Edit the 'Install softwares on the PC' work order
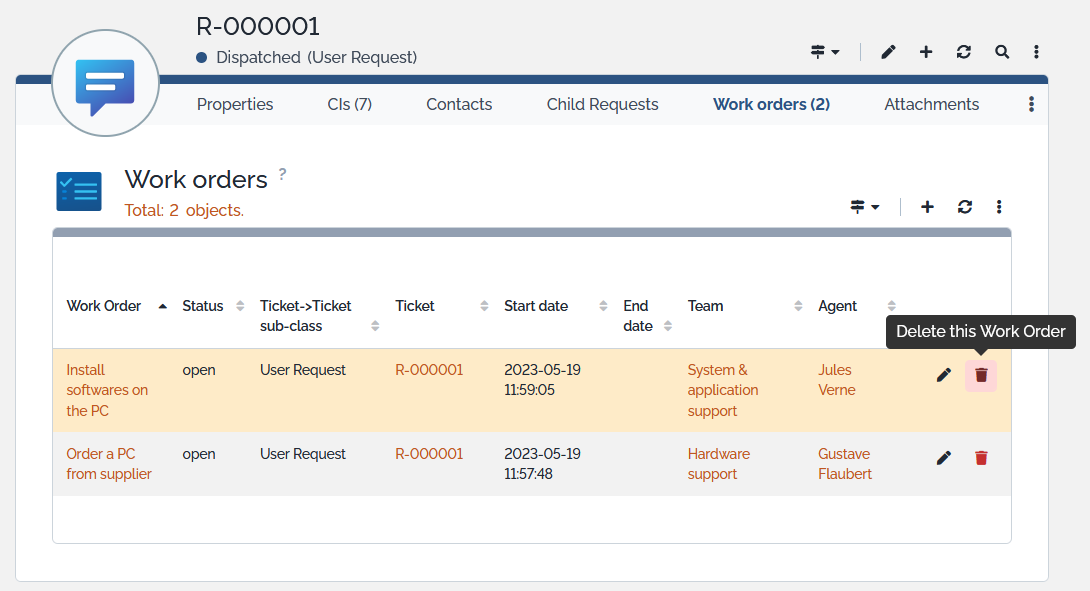This screenshot has height=591, width=1090. tap(943, 375)
